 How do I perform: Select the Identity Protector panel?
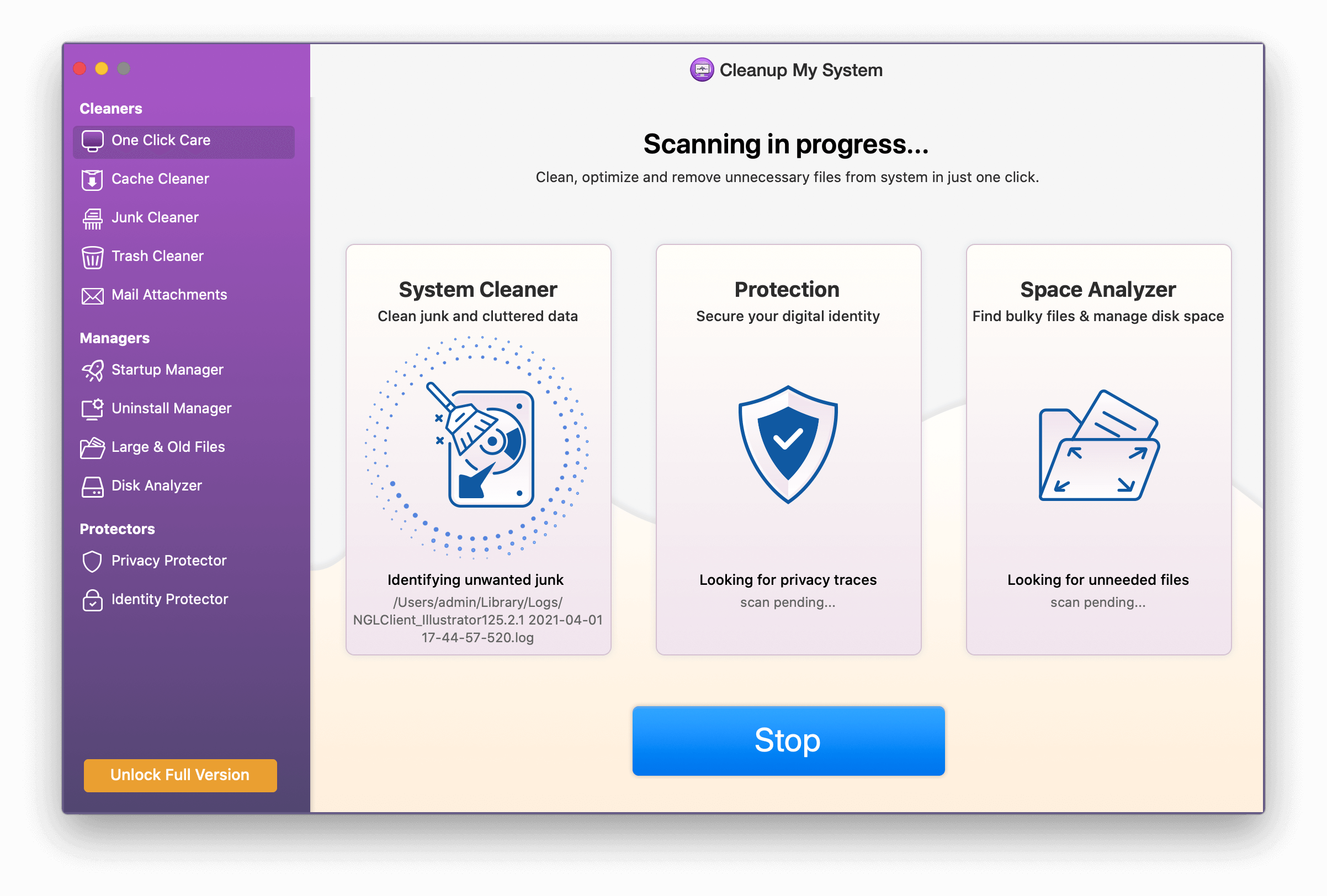pos(170,599)
